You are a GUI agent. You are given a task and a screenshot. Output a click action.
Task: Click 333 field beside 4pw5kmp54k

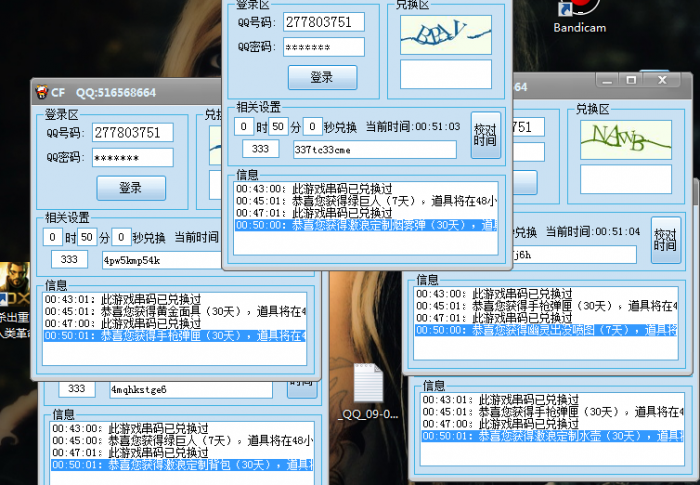click(x=69, y=259)
